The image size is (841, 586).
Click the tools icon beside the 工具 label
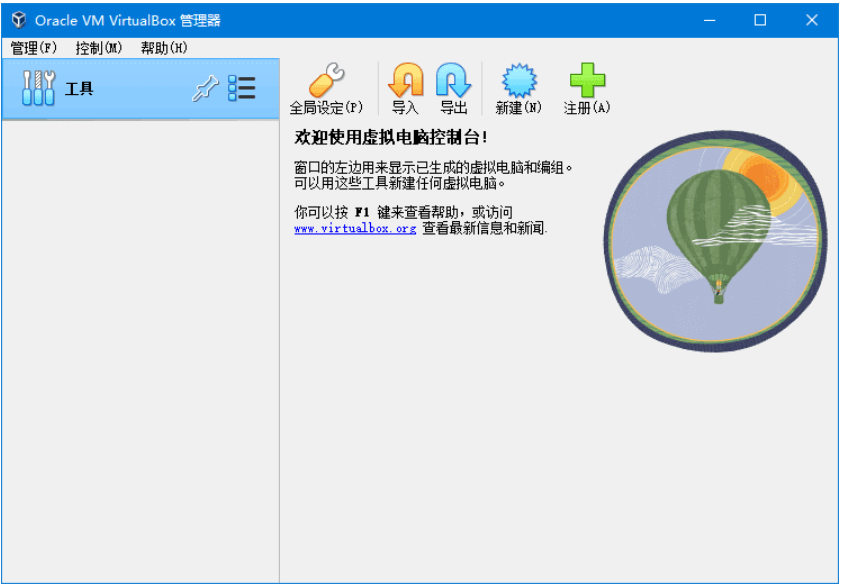tap(37, 88)
